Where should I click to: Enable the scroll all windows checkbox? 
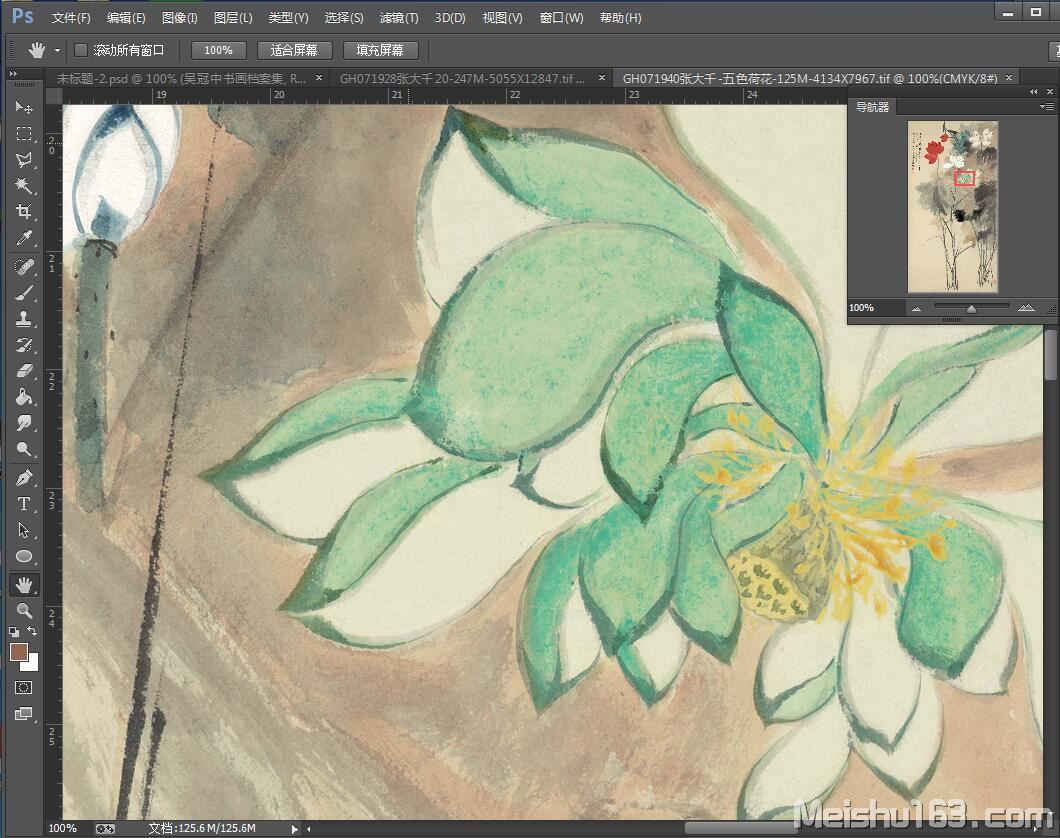pos(81,50)
